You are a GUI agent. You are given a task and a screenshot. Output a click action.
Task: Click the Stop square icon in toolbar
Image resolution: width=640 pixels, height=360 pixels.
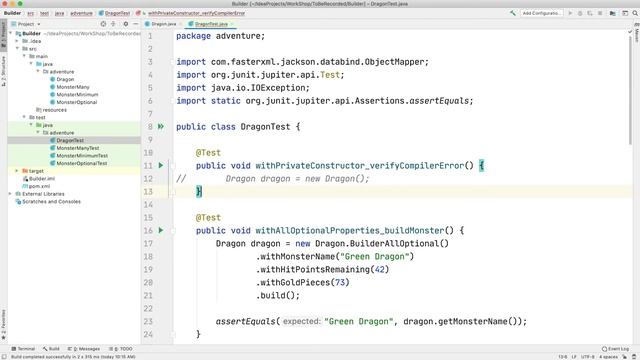click(x=600, y=13)
